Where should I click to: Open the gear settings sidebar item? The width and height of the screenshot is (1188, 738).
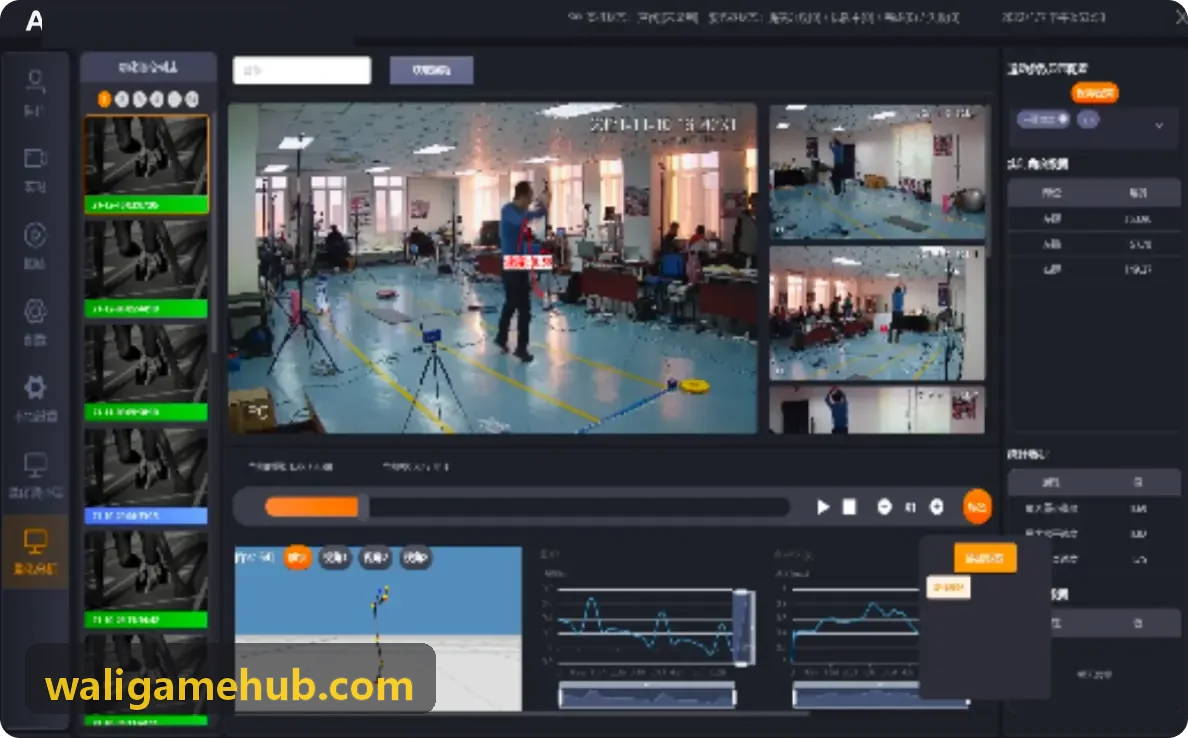pyautogui.click(x=35, y=387)
